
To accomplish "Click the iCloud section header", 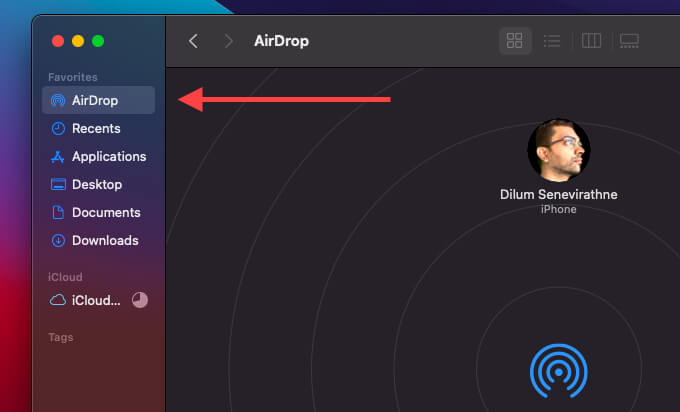I will 65,277.
